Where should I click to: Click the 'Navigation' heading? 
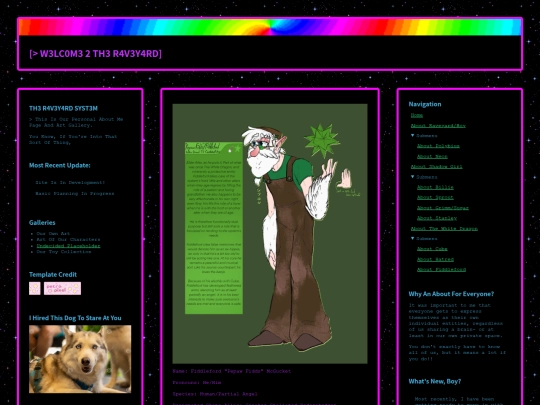click(425, 104)
